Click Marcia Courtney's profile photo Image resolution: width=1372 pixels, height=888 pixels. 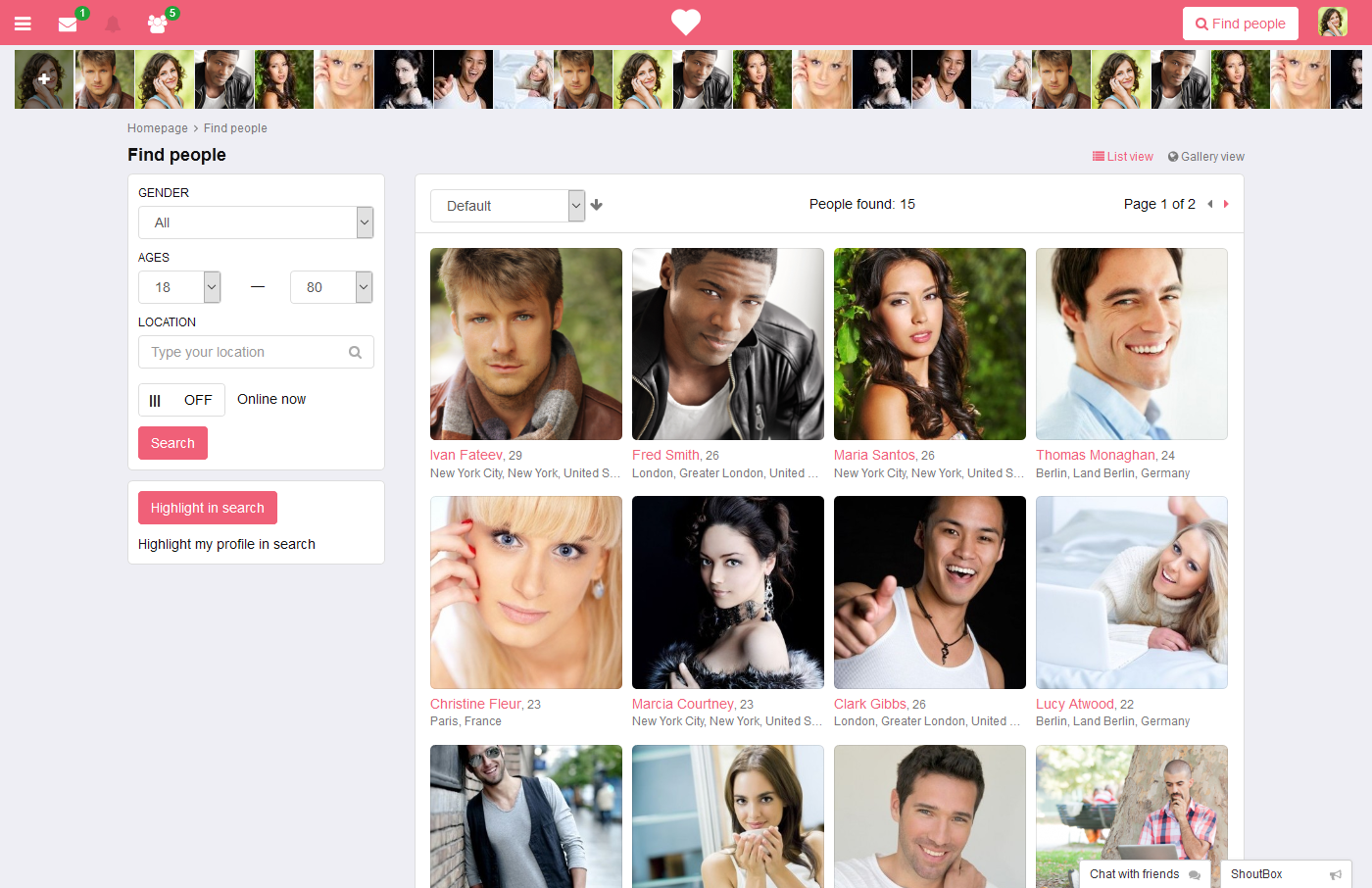[728, 592]
